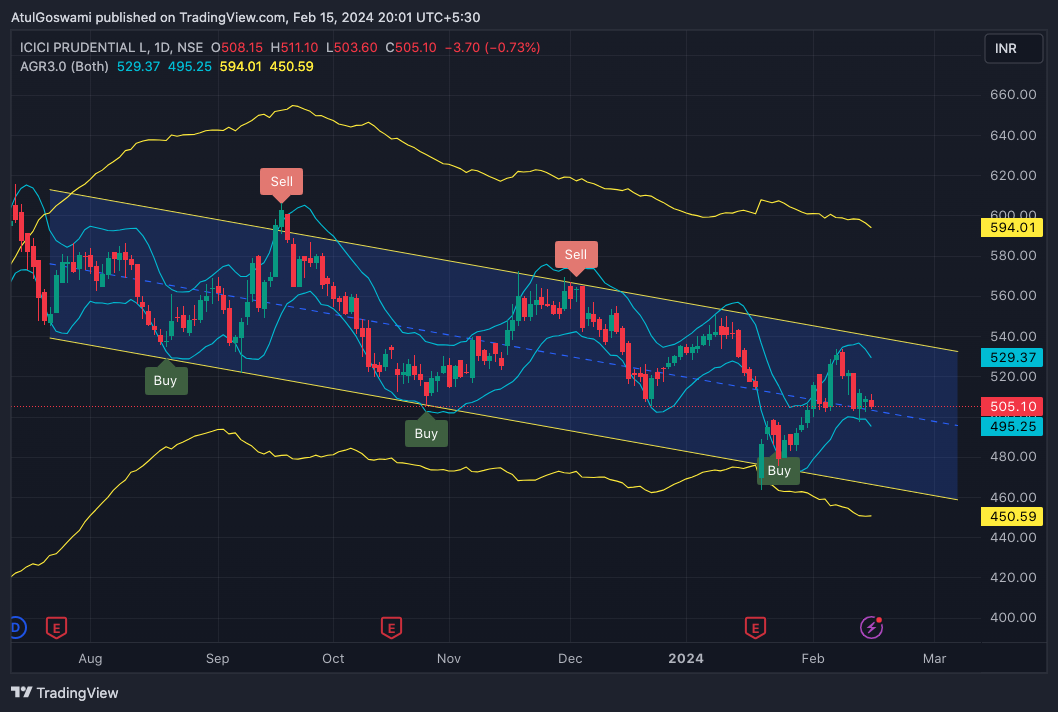Click the 640.00 price axis label
The height and width of the screenshot is (712, 1058).
1013,135
